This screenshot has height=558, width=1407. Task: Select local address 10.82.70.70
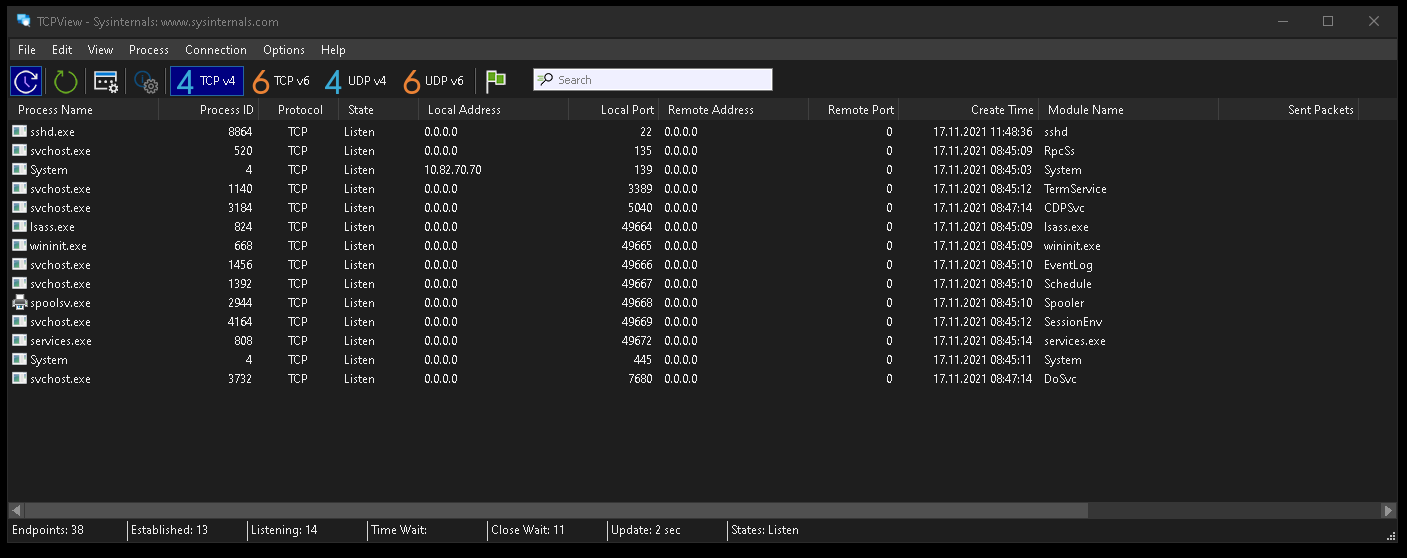click(452, 170)
